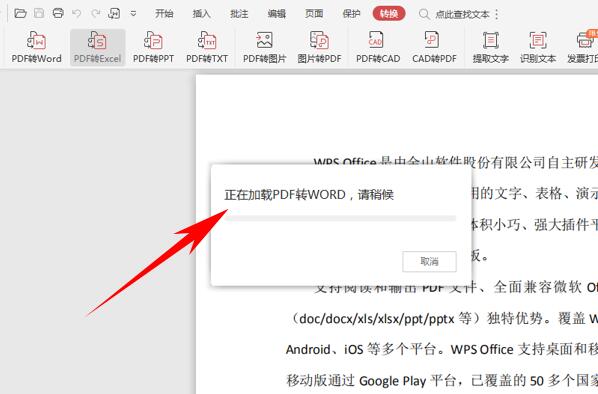Click the document line starting with (doc/docx/xls
This screenshot has width=598, height=394.
442,318
